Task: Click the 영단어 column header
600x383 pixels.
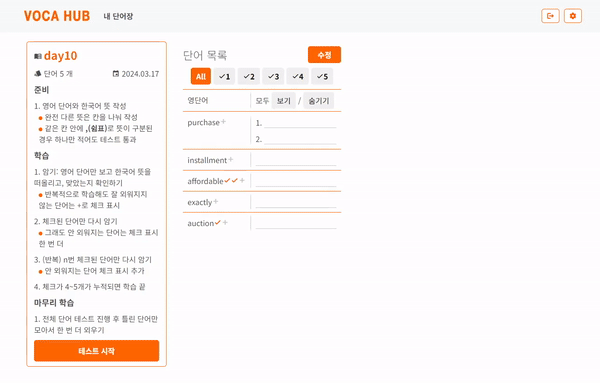Action: 198,100
